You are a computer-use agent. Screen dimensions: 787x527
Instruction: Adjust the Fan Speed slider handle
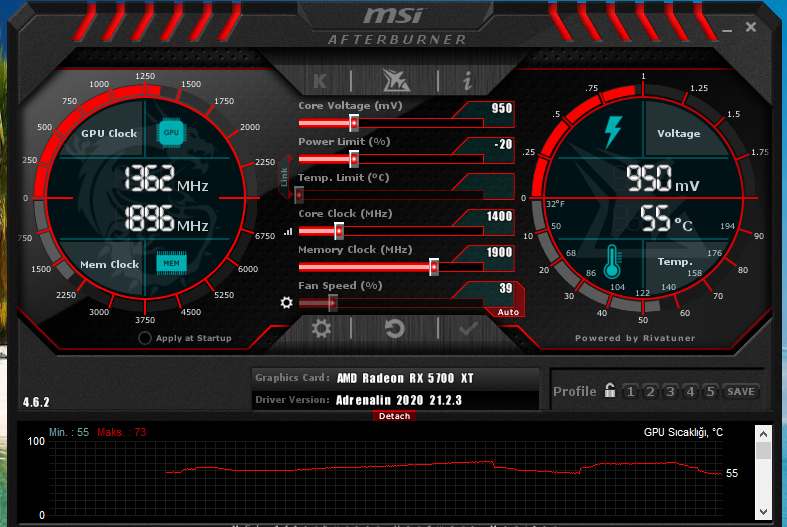[x=332, y=303]
